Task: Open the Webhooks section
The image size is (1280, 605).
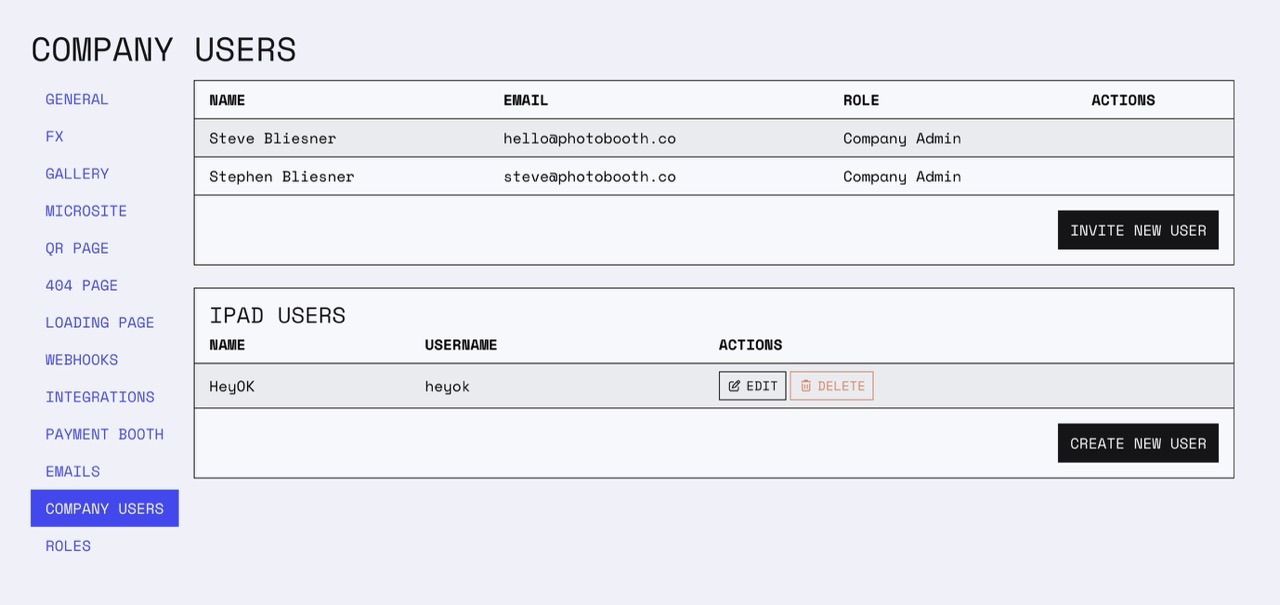Action: (82, 360)
